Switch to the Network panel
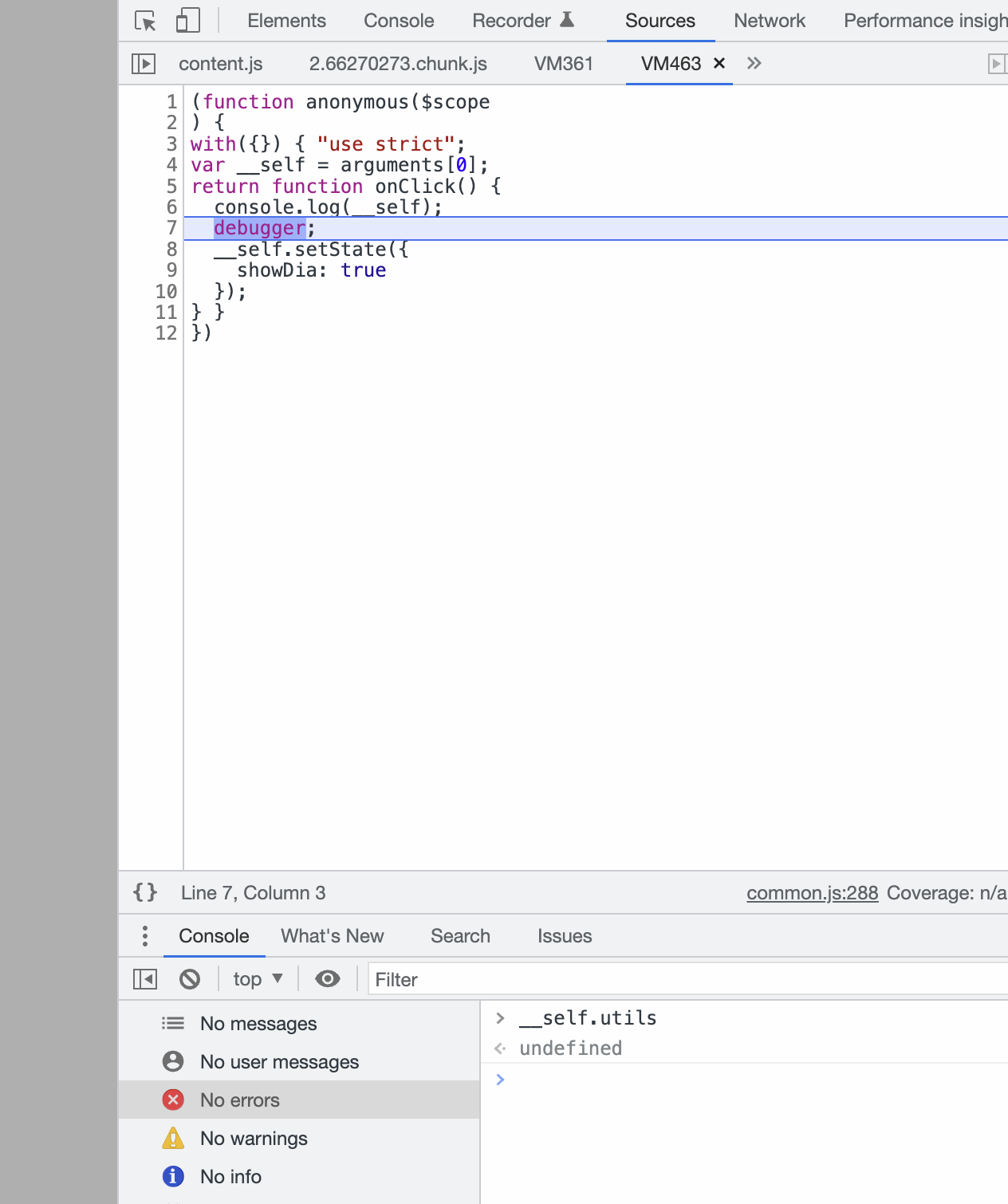1008x1204 pixels. (769, 21)
